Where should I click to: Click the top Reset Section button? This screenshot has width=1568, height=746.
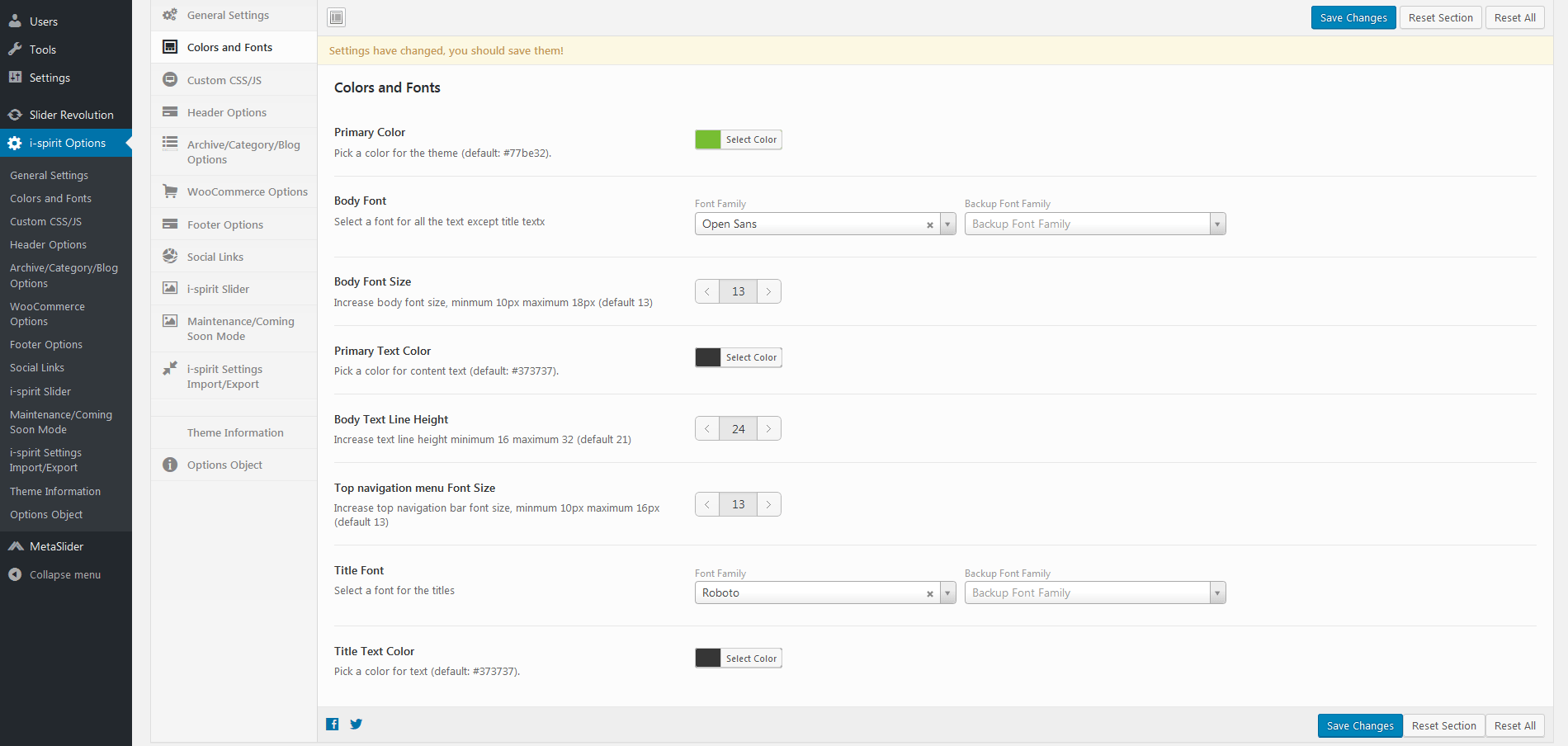(1440, 17)
